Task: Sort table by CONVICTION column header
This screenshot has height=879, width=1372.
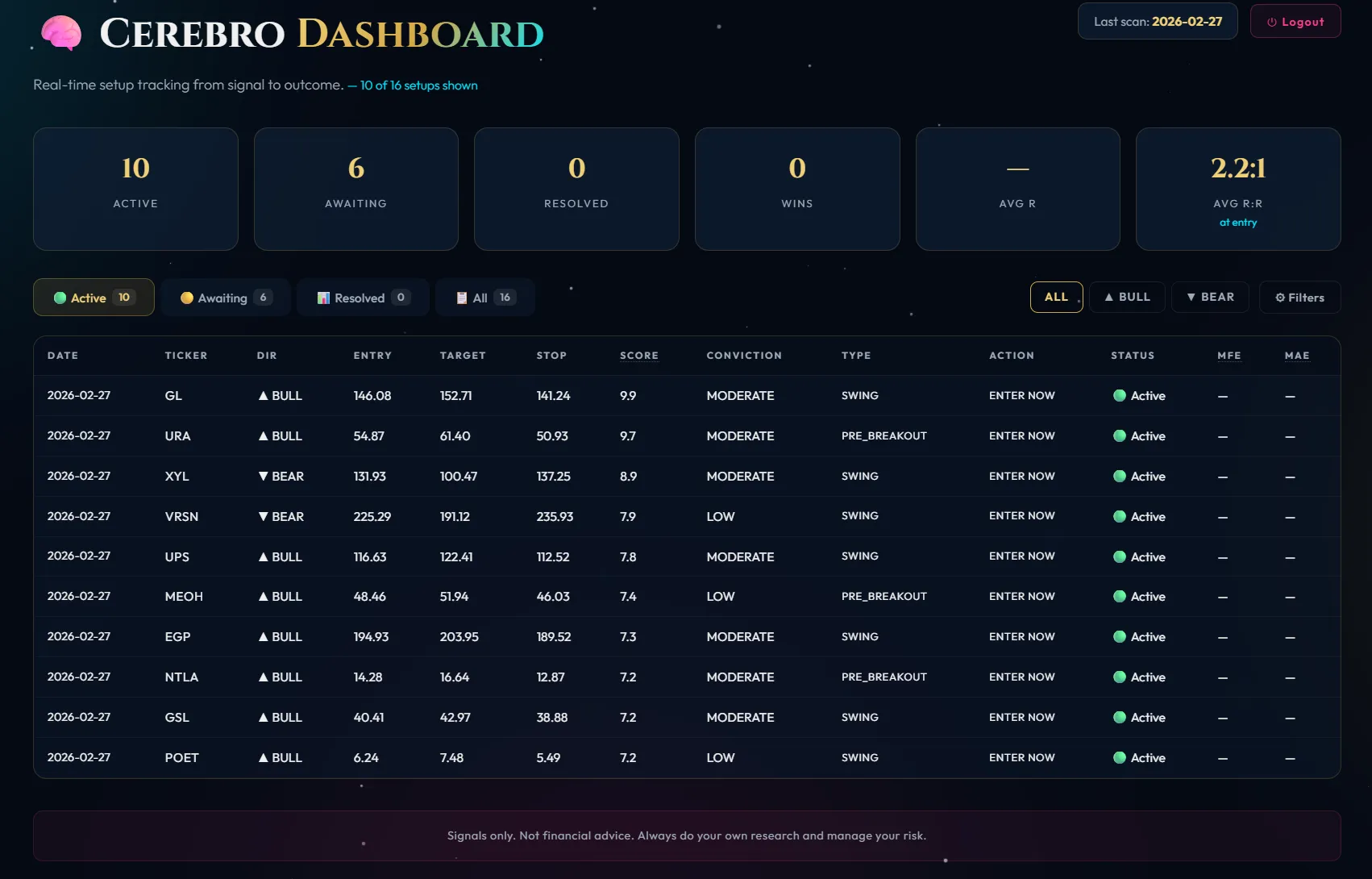Action: tap(744, 356)
